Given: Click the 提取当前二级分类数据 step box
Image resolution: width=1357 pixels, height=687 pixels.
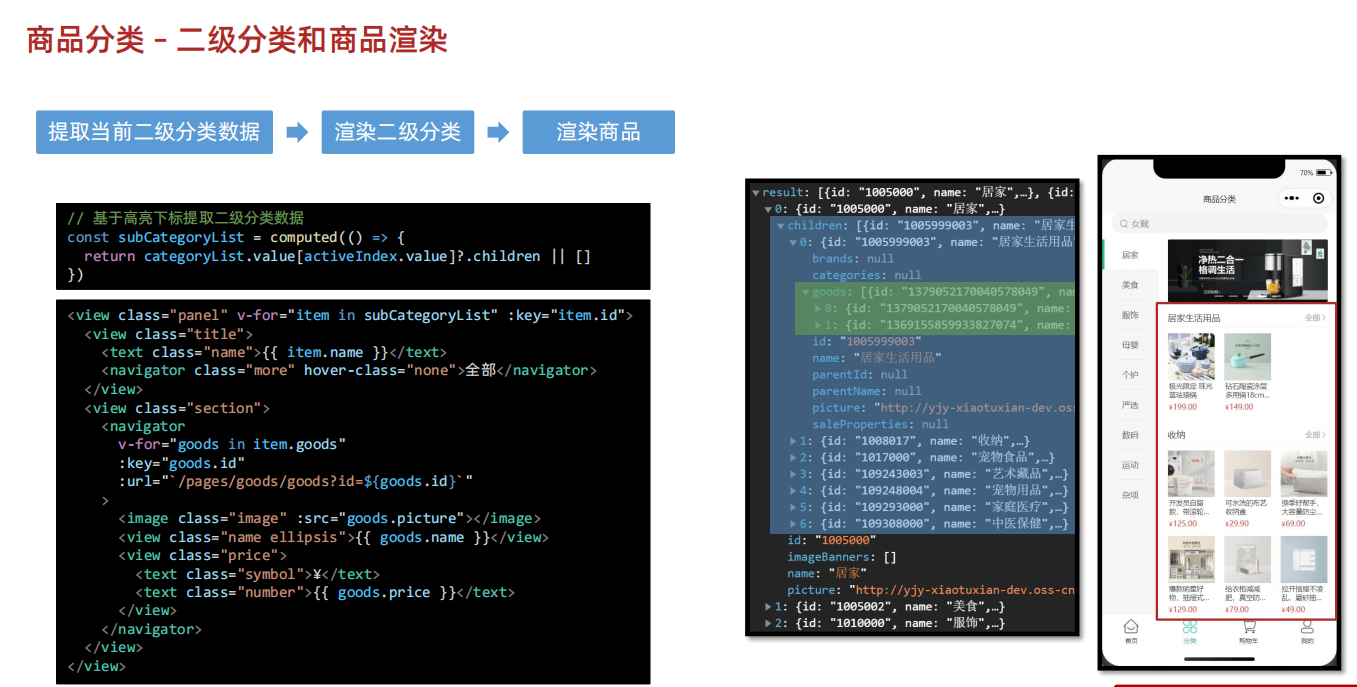Looking at the screenshot, I should 154,132.
